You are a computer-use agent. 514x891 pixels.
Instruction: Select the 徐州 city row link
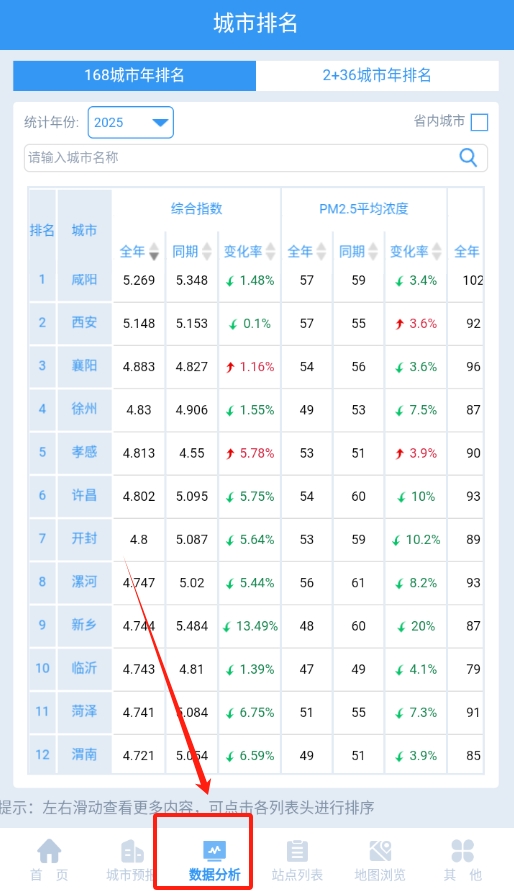pyautogui.click(x=84, y=409)
